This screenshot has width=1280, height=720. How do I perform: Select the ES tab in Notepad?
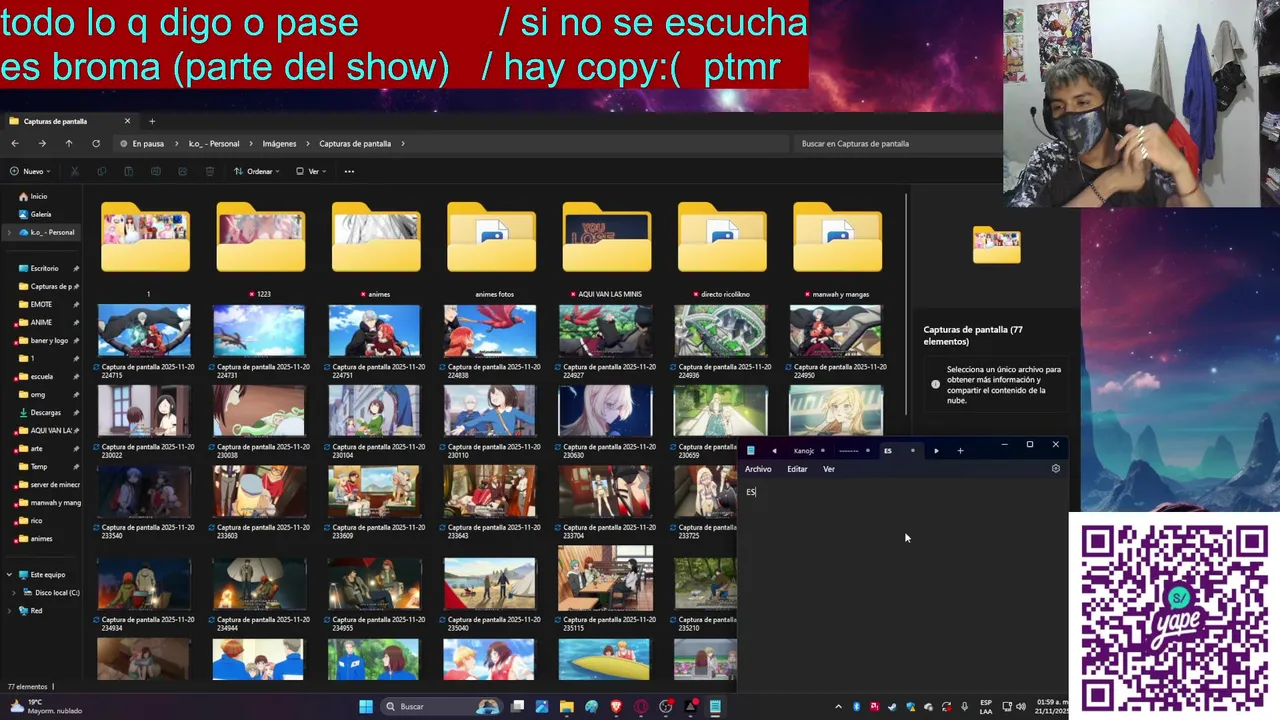point(898,451)
